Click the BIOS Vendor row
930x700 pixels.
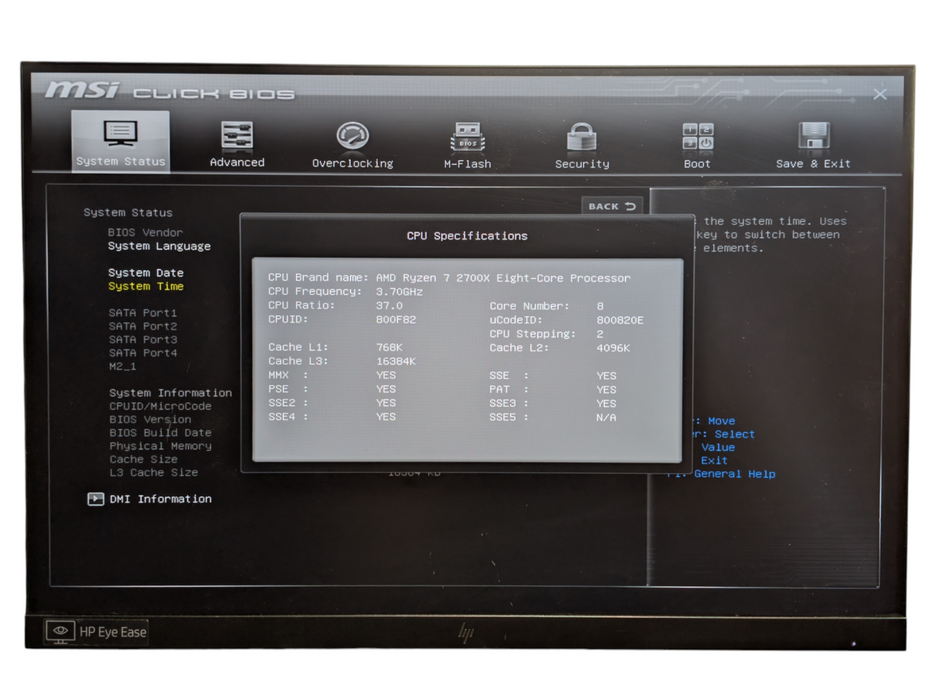(x=145, y=233)
